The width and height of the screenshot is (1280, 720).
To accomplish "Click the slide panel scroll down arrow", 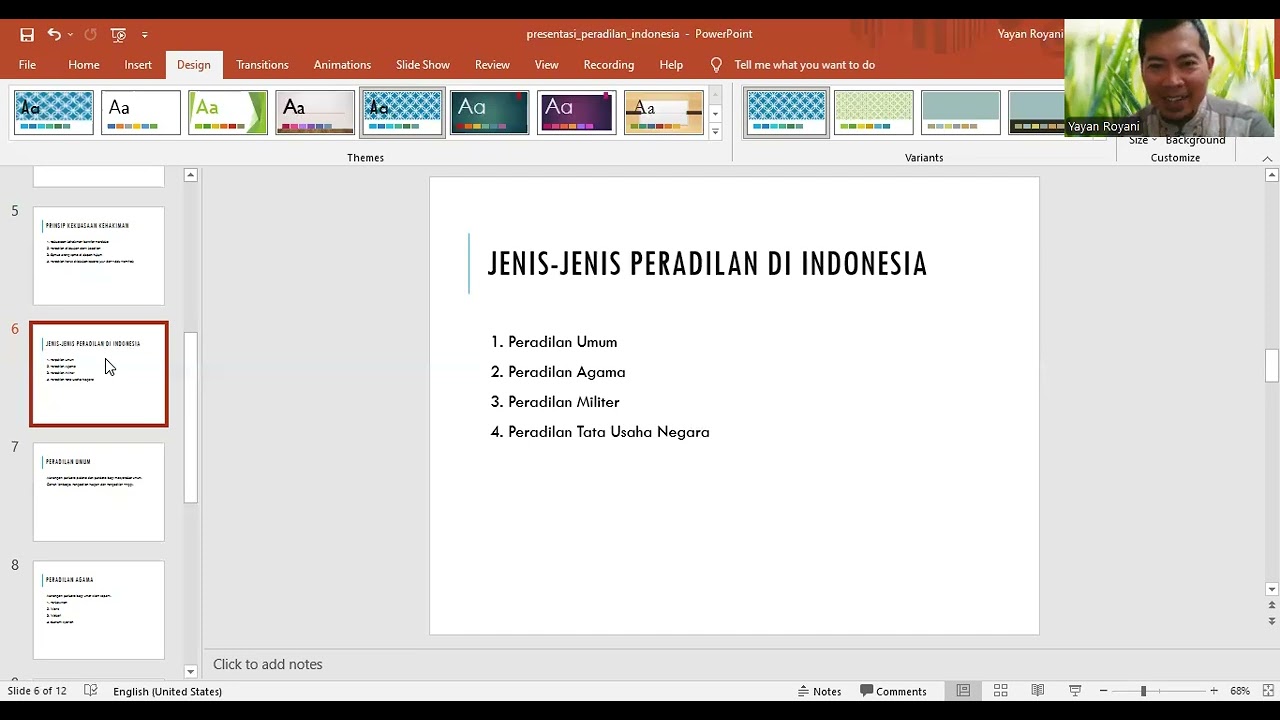I will coord(191,671).
